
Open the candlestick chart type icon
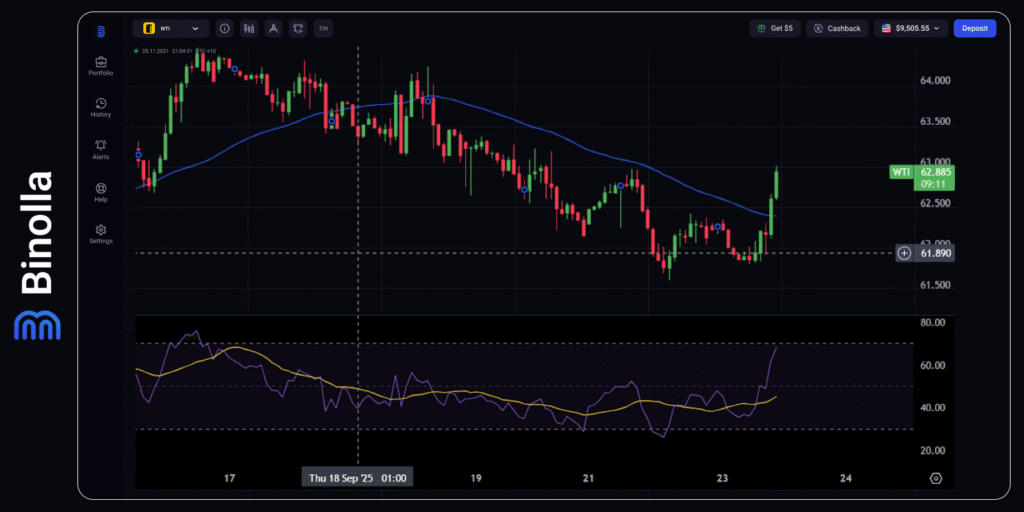(x=248, y=29)
